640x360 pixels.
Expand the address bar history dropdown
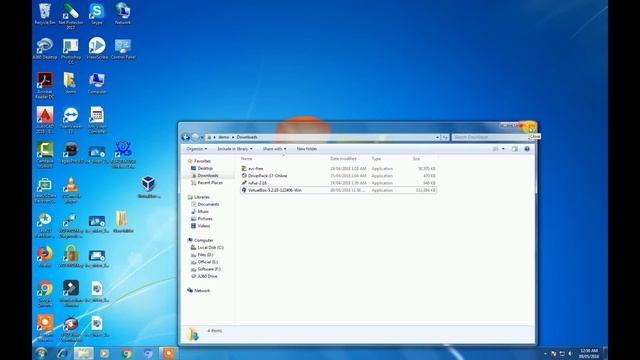(437, 137)
